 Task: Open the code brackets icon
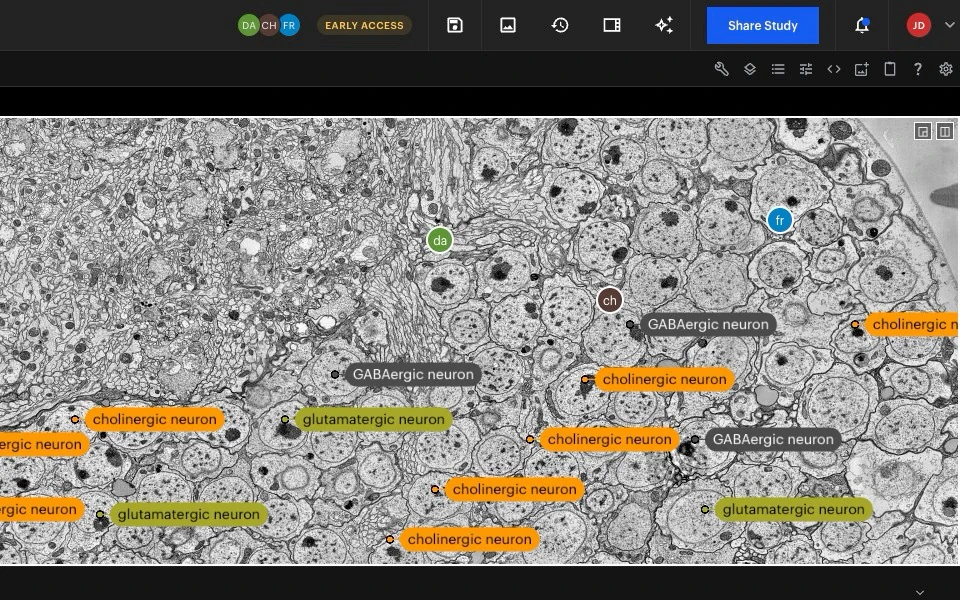834,69
